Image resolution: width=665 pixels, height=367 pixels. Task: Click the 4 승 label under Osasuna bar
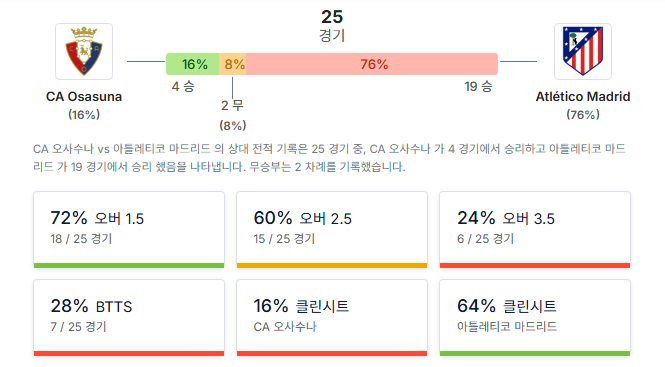[183, 87]
